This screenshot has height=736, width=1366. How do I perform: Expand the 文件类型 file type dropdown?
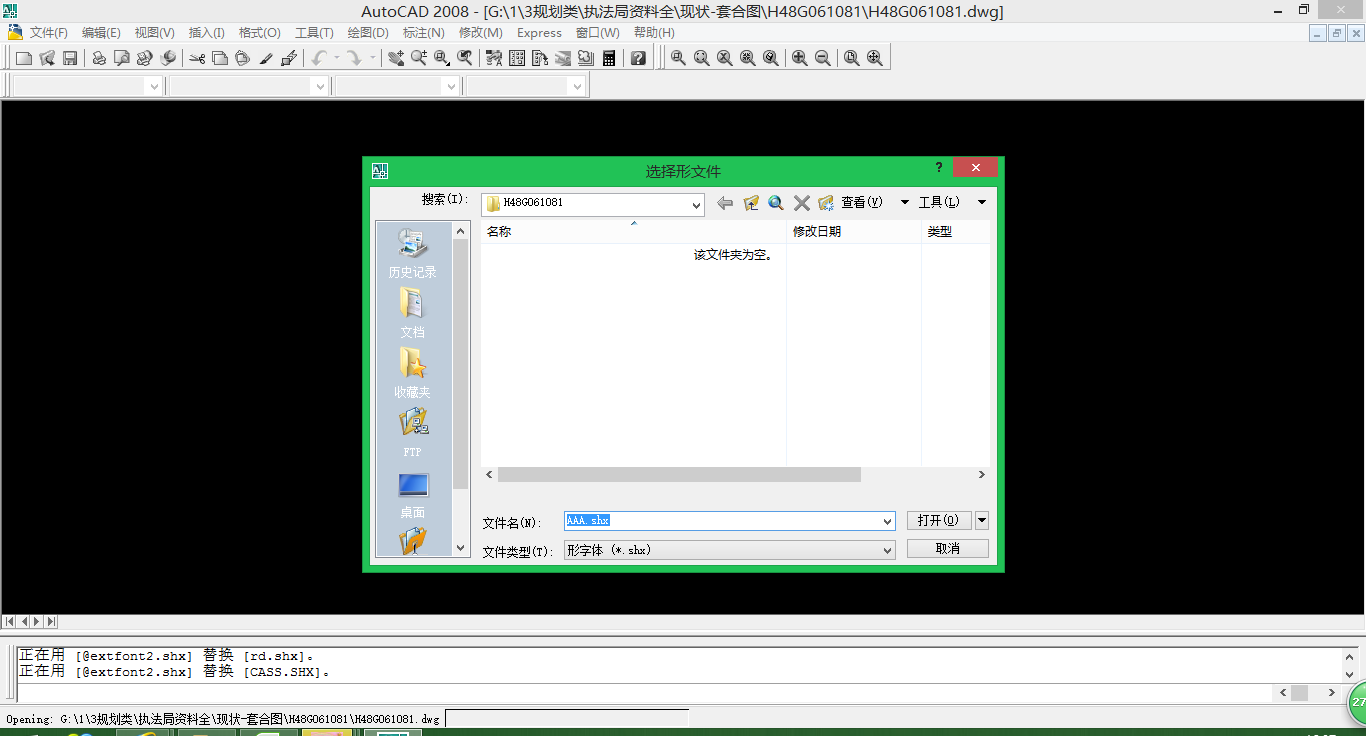click(x=887, y=550)
